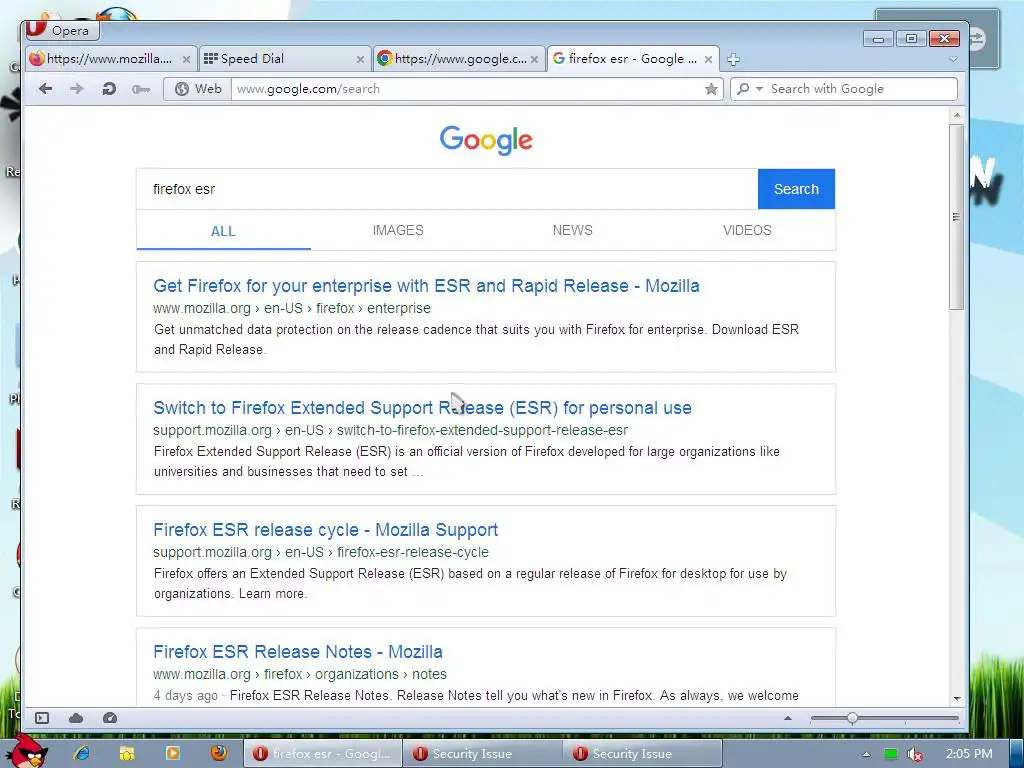Switch to the mozilla.org tab
Screen dimensions: 1024x768
pos(109,59)
